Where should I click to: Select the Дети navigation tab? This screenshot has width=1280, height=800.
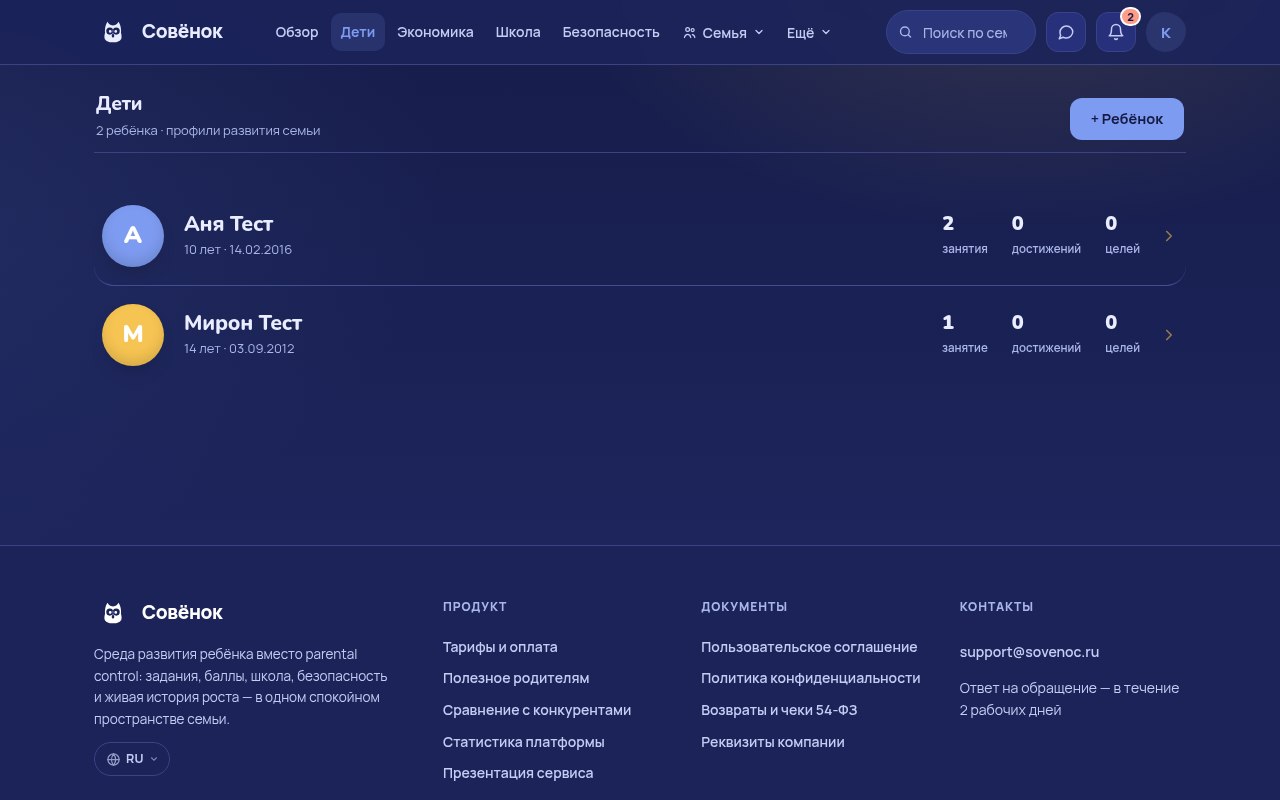pyautogui.click(x=358, y=32)
